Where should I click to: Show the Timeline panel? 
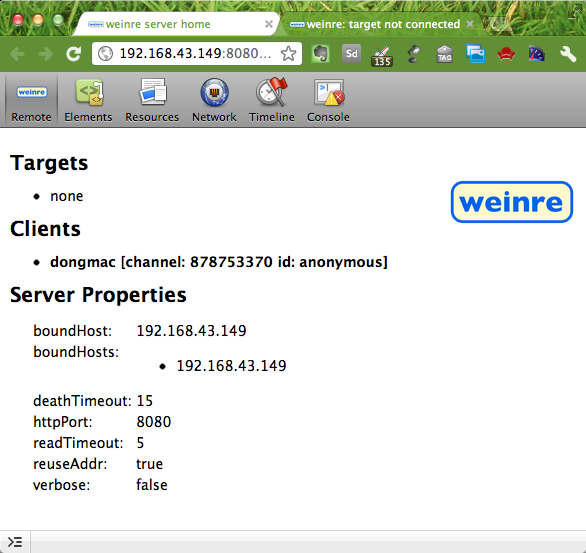point(272,100)
